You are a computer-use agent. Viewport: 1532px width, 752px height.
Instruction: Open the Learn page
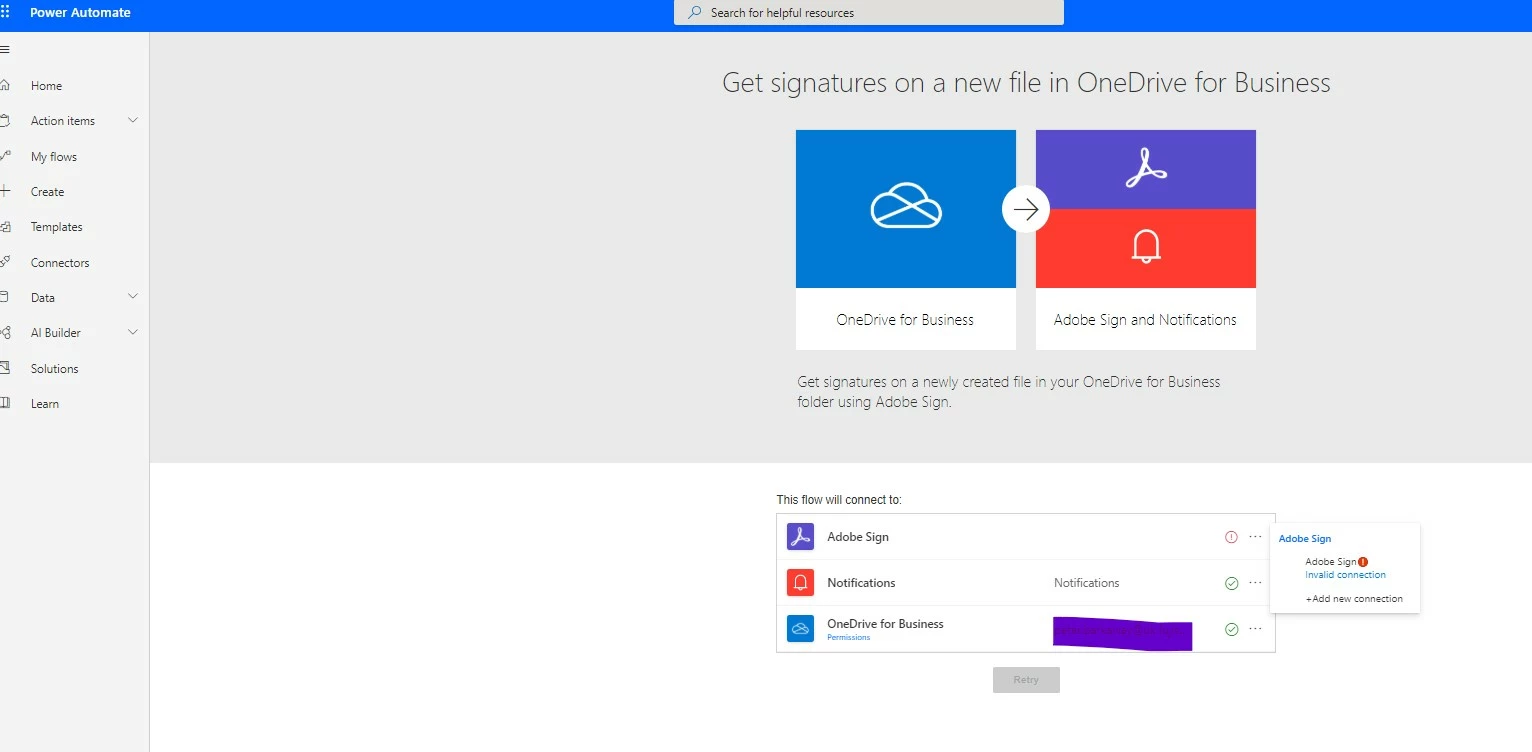pyautogui.click(x=45, y=404)
